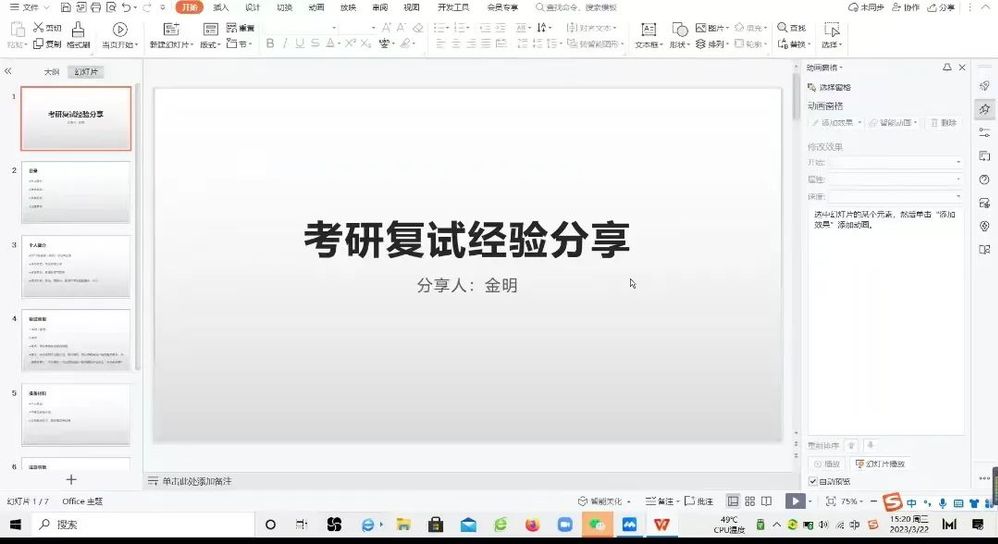Toggle the auto preview (自动预览) checkbox
This screenshot has width=998, height=544.
813,481
